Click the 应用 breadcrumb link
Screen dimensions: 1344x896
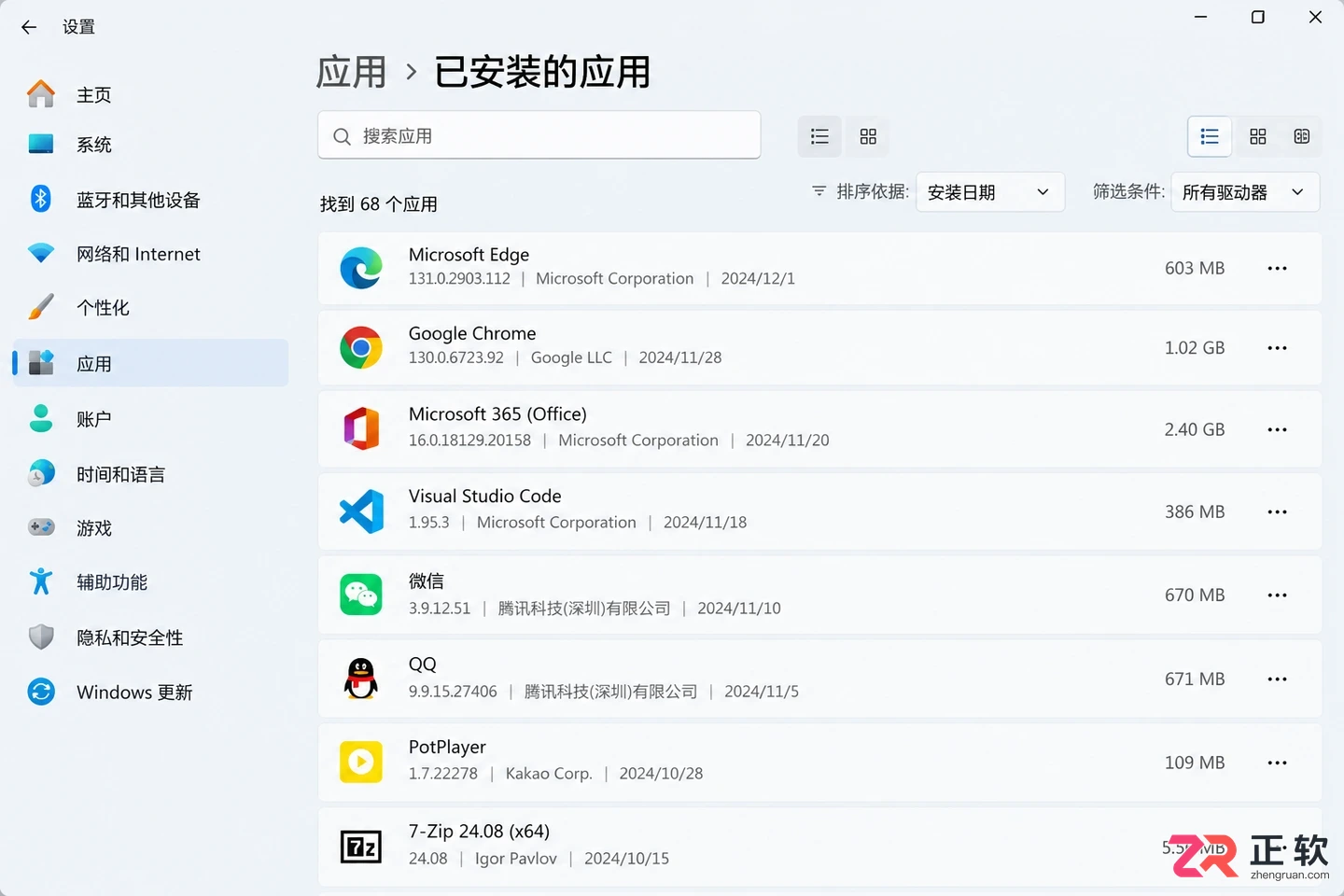coord(351,72)
